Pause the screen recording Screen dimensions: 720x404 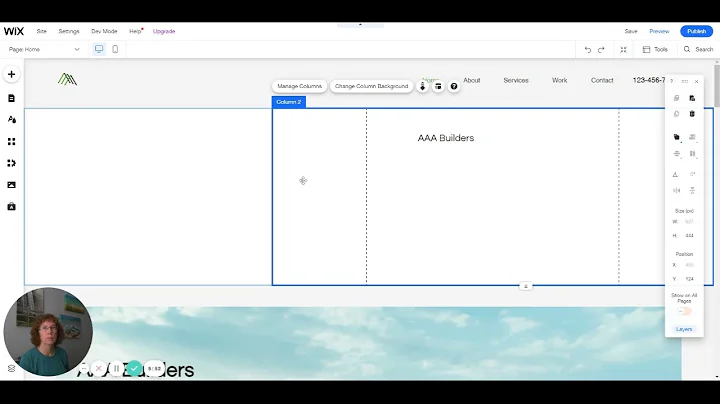point(116,368)
